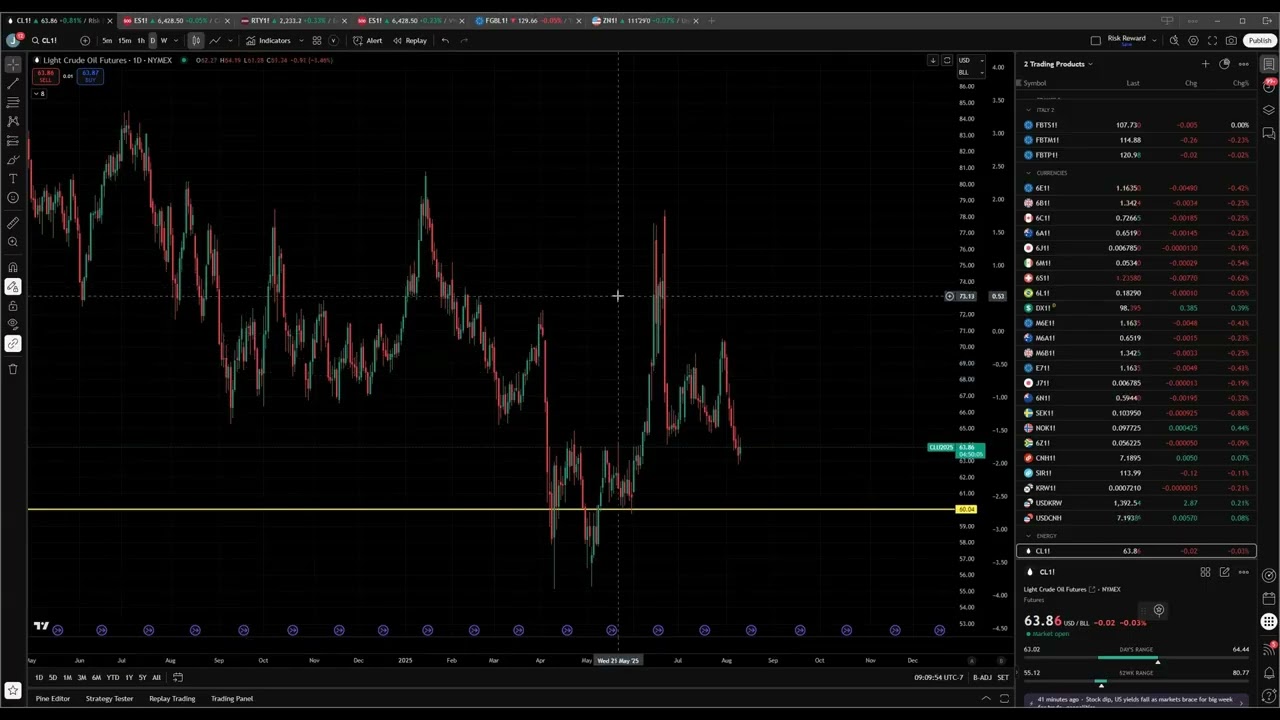The width and height of the screenshot is (1280, 720).
Task: Open the Pine Editor tab
Action: (x=53, y=699)
